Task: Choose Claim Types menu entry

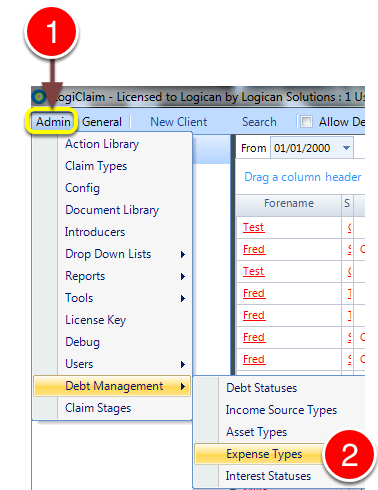Action: [x=112, y=166]
